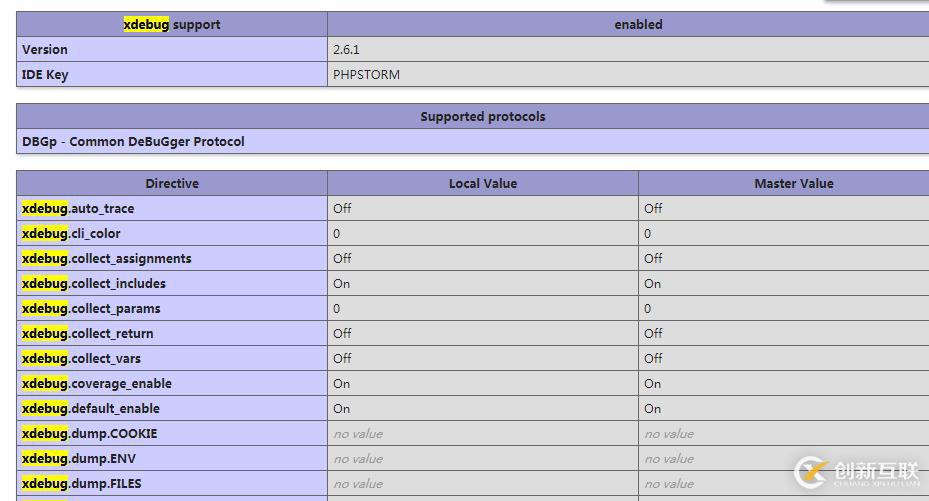Click the xdebug.default_enable directive name
Image resolution: width=929 pixels, height=501 pixels.
[x=91, y=408]
